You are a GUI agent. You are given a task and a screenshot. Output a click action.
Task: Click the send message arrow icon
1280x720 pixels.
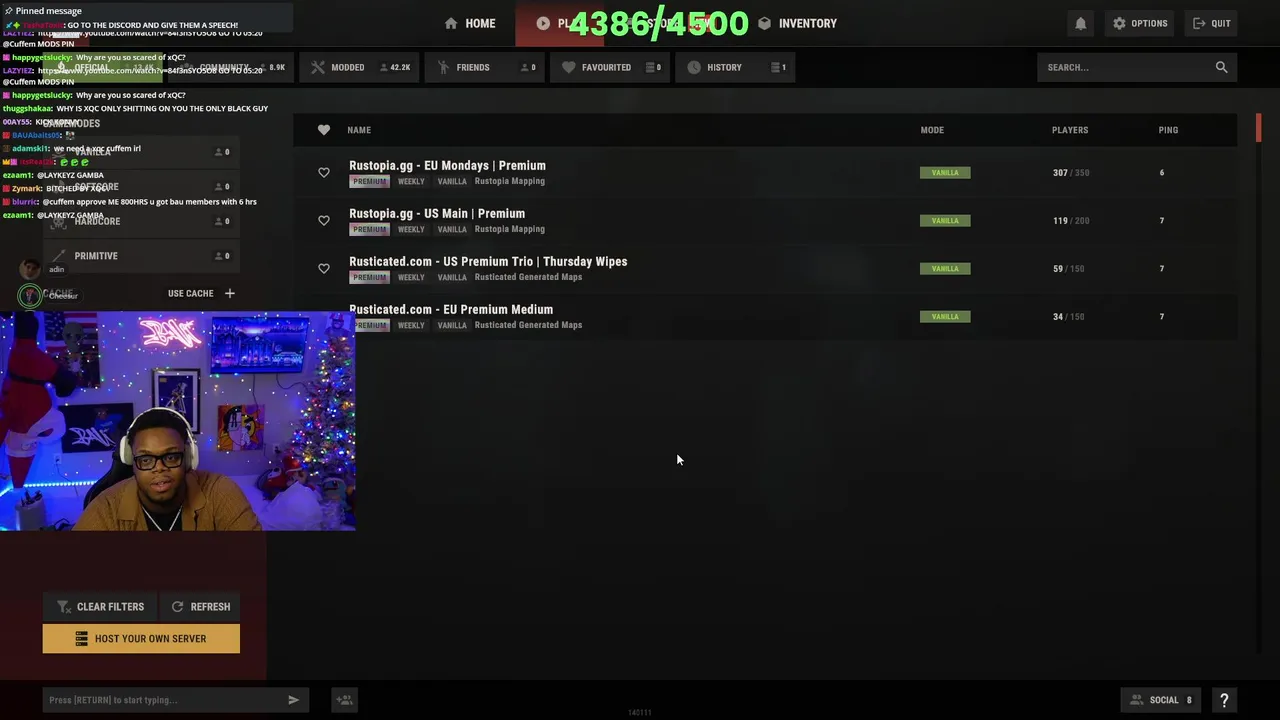click(x=294, y=700)
